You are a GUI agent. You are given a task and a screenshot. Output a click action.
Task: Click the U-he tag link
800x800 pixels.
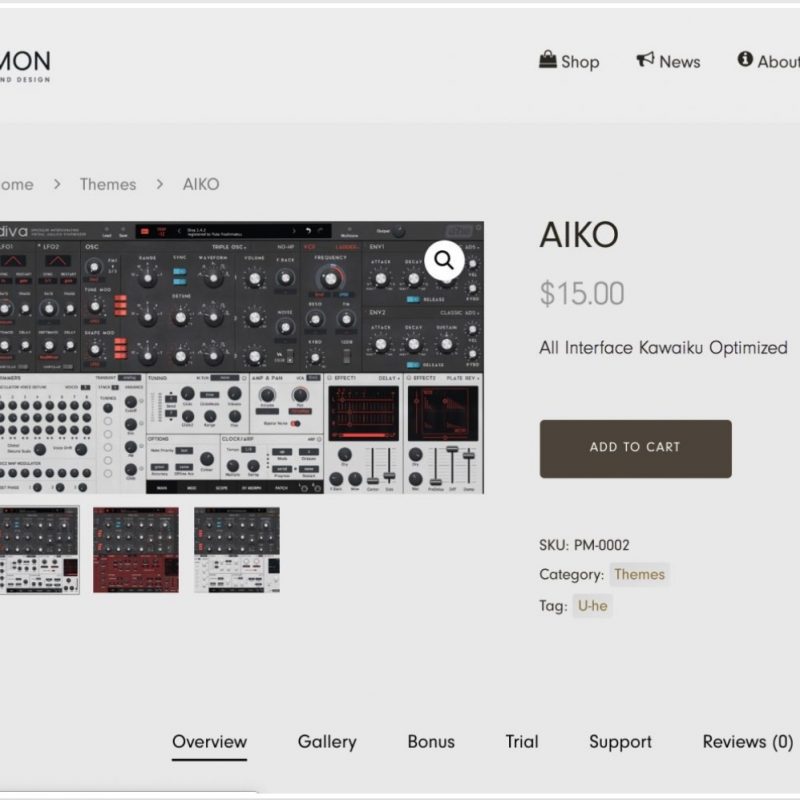pos(592,605)
